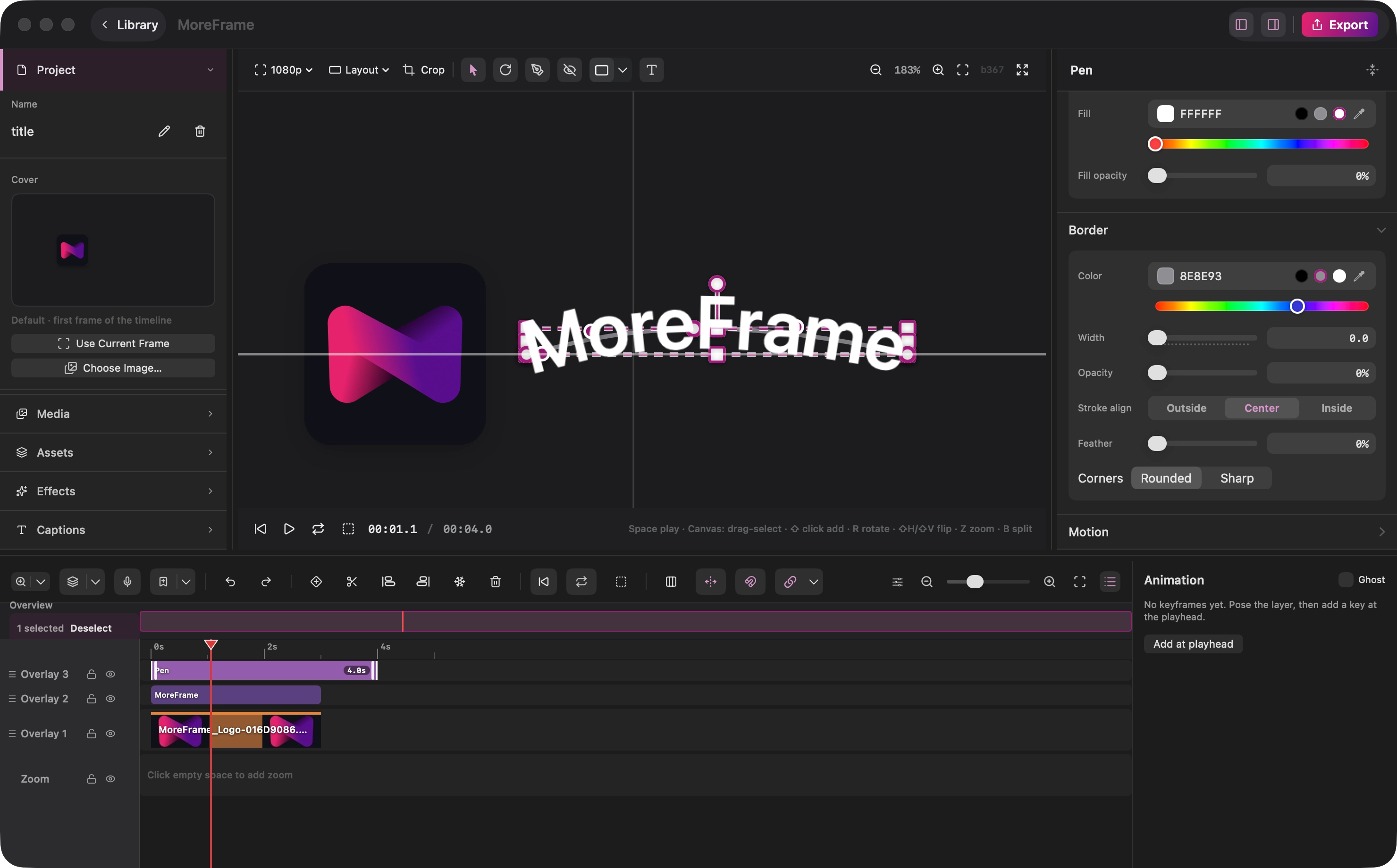The image size is (1397, 868).
Task: Expand the Media section
Action: pos(114,414)
